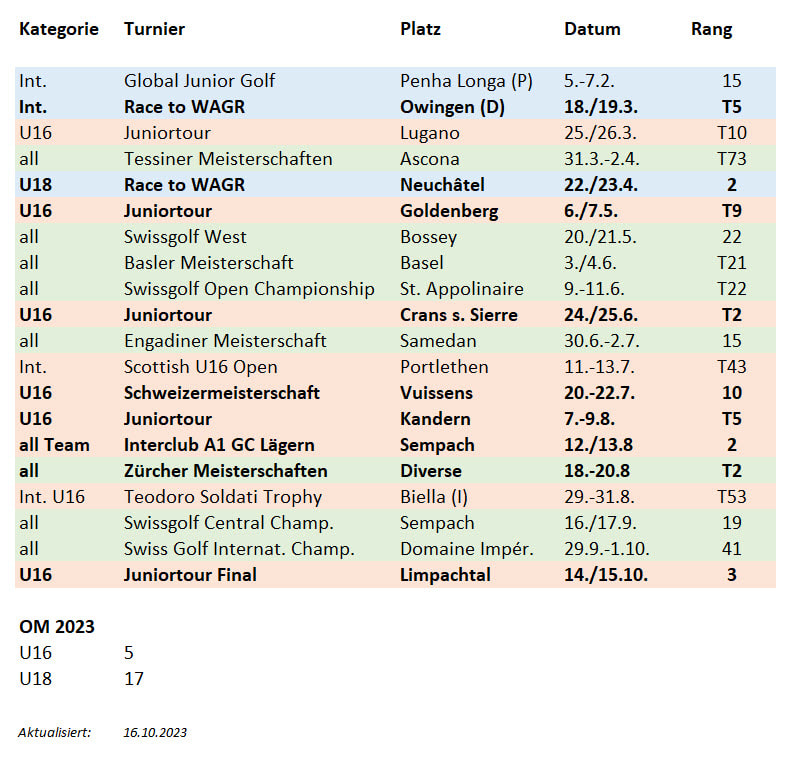Click the Domaine Impér. location cell

[467, 549]
